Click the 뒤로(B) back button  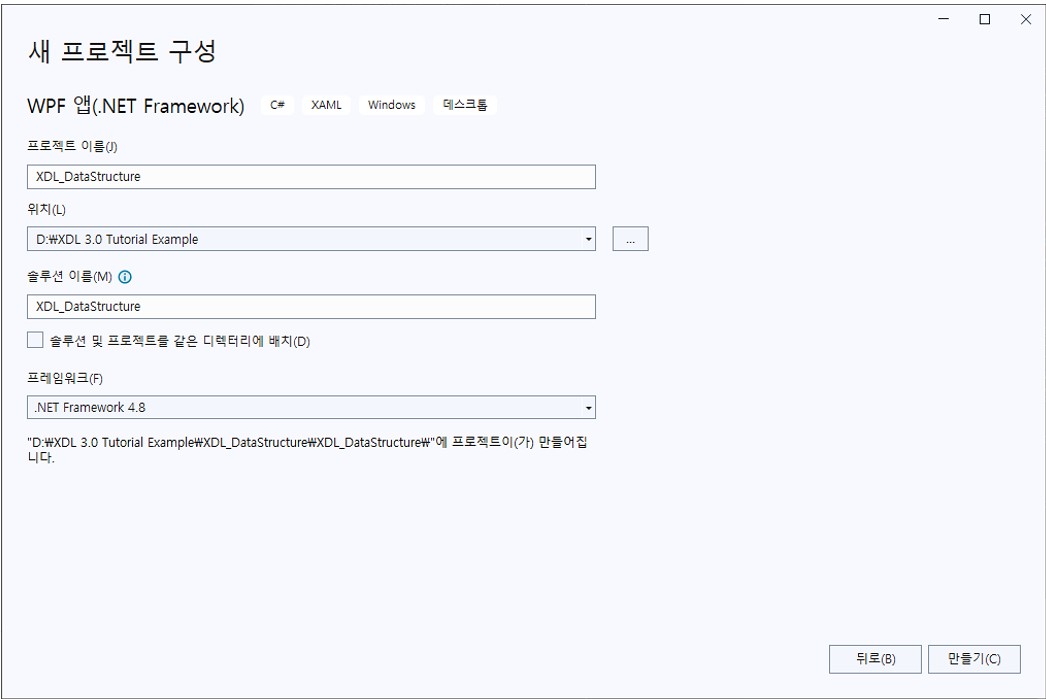pyautogui.click(x=875, y=659)
